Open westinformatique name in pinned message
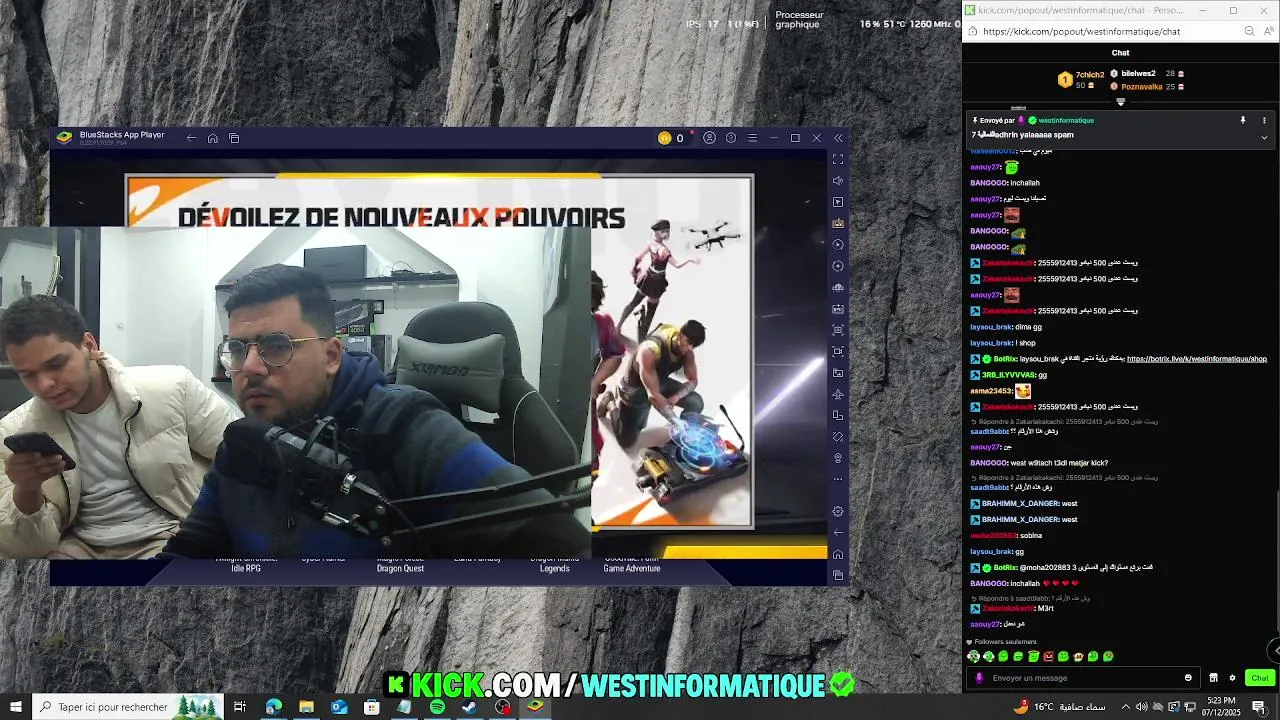1280x720 pixels. point(1067,120)
